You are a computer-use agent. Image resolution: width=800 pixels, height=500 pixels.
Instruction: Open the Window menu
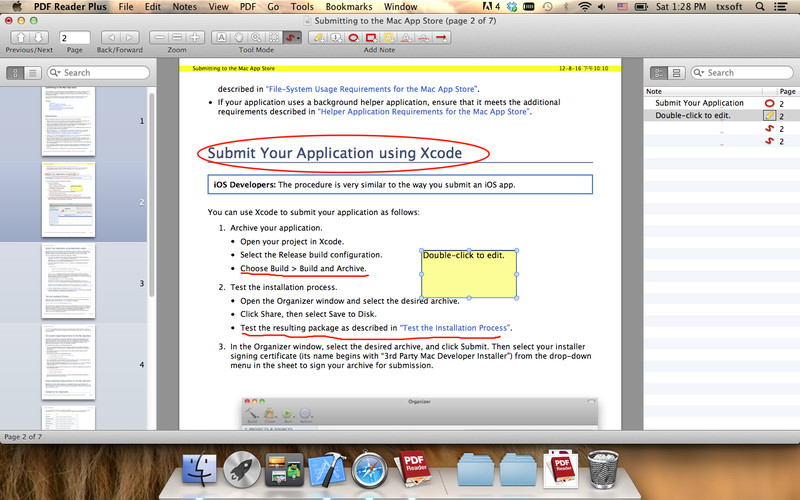click(401, 7)
